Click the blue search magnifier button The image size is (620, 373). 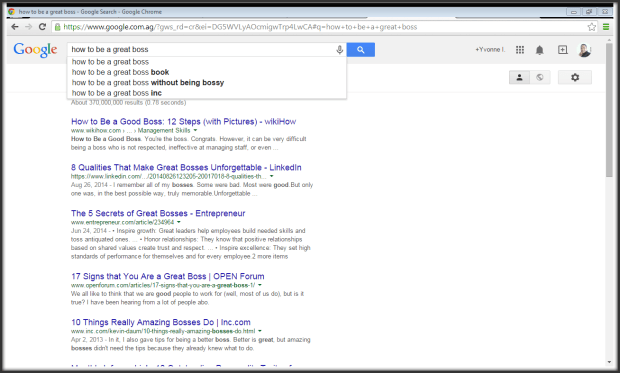click(x=361, y=50)
